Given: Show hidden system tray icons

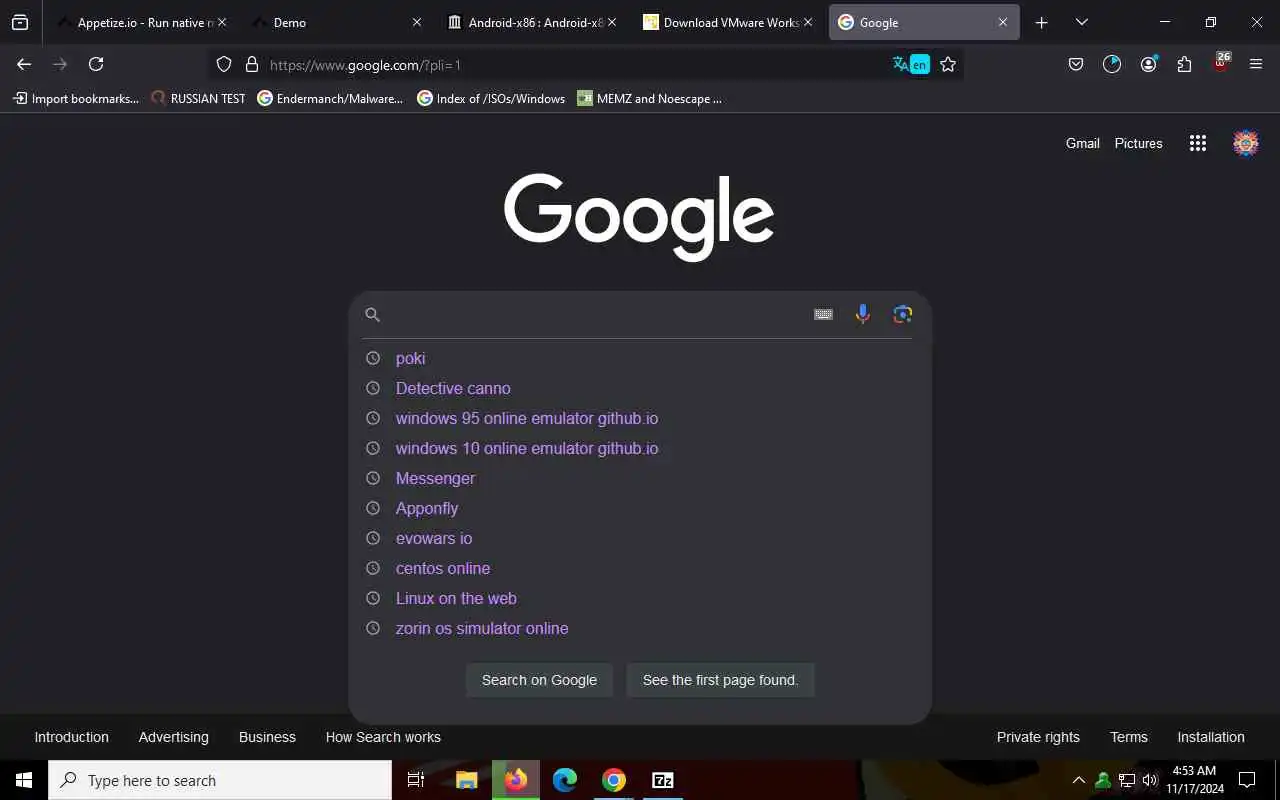Looking at the screenshot, I should click(x=1079, y=780).
